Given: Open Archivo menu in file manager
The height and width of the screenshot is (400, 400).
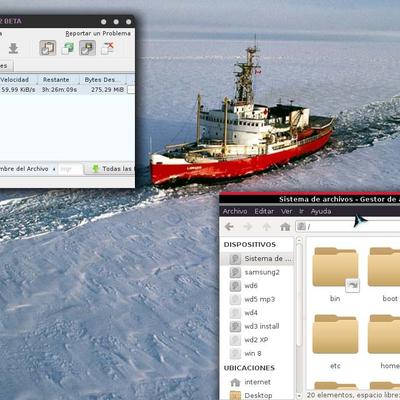Looking at the screenshot, I should [x=235, y=211].
